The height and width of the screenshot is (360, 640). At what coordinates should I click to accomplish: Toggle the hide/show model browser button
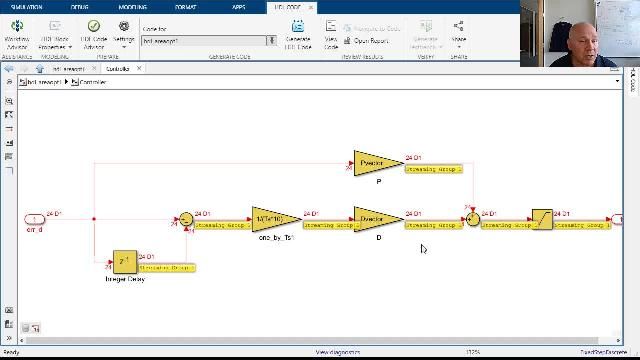[9, 82]
